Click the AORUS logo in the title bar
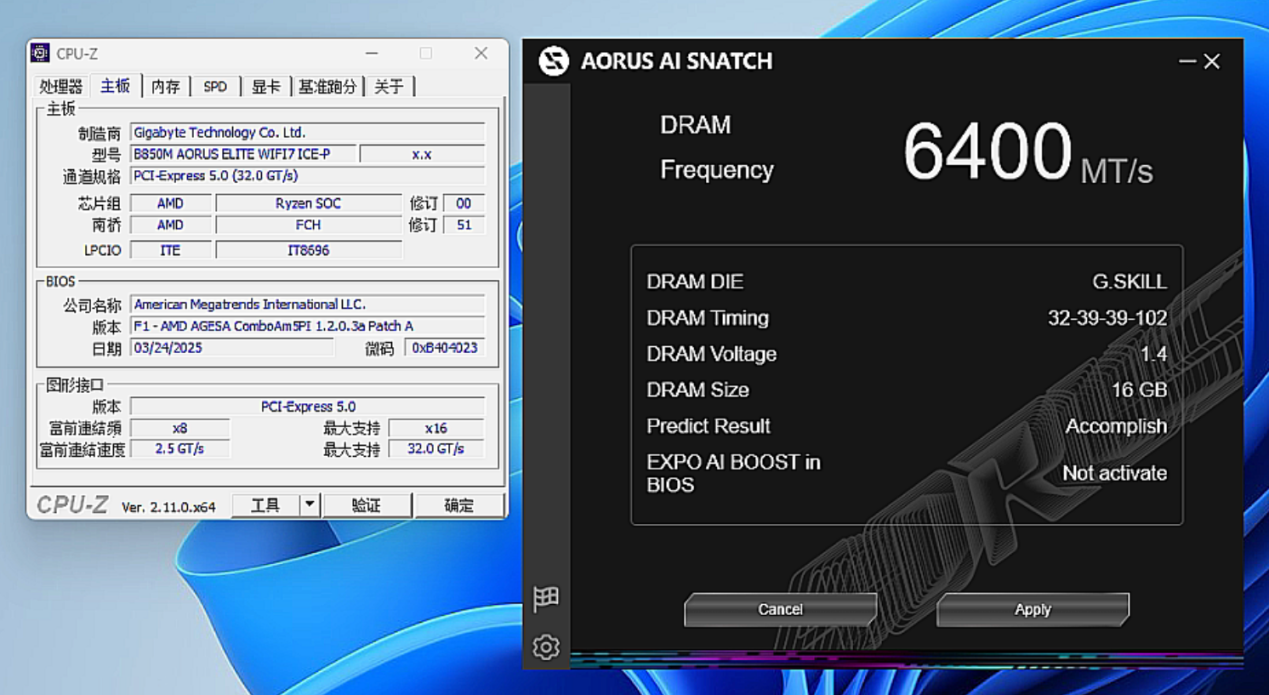 553,61
